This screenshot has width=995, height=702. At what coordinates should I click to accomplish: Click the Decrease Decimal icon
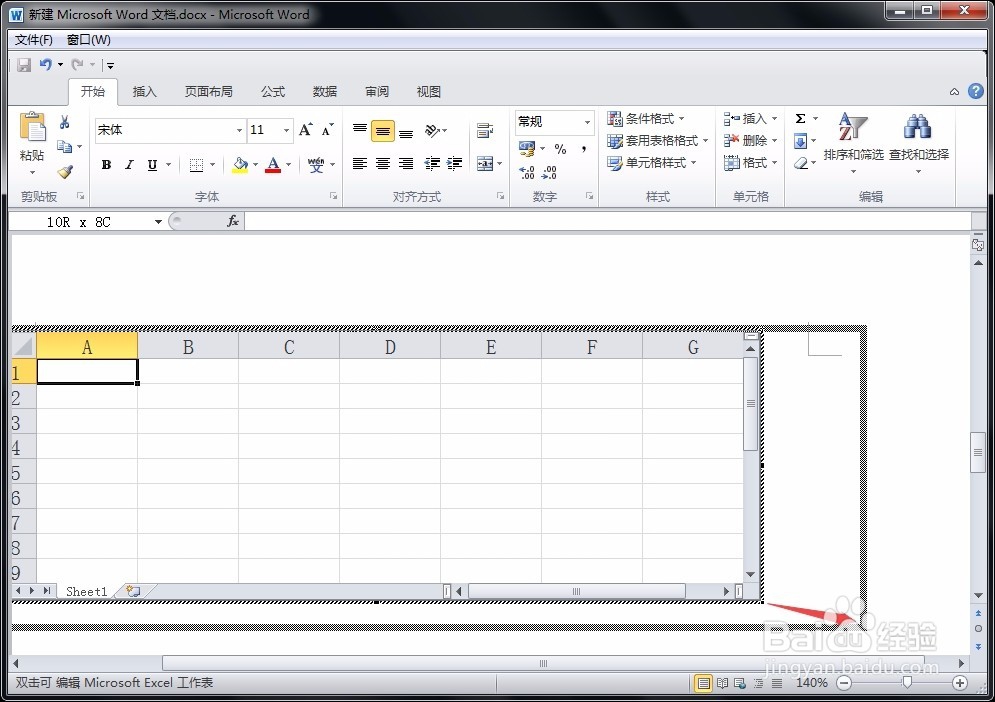(x=550, y=172)
